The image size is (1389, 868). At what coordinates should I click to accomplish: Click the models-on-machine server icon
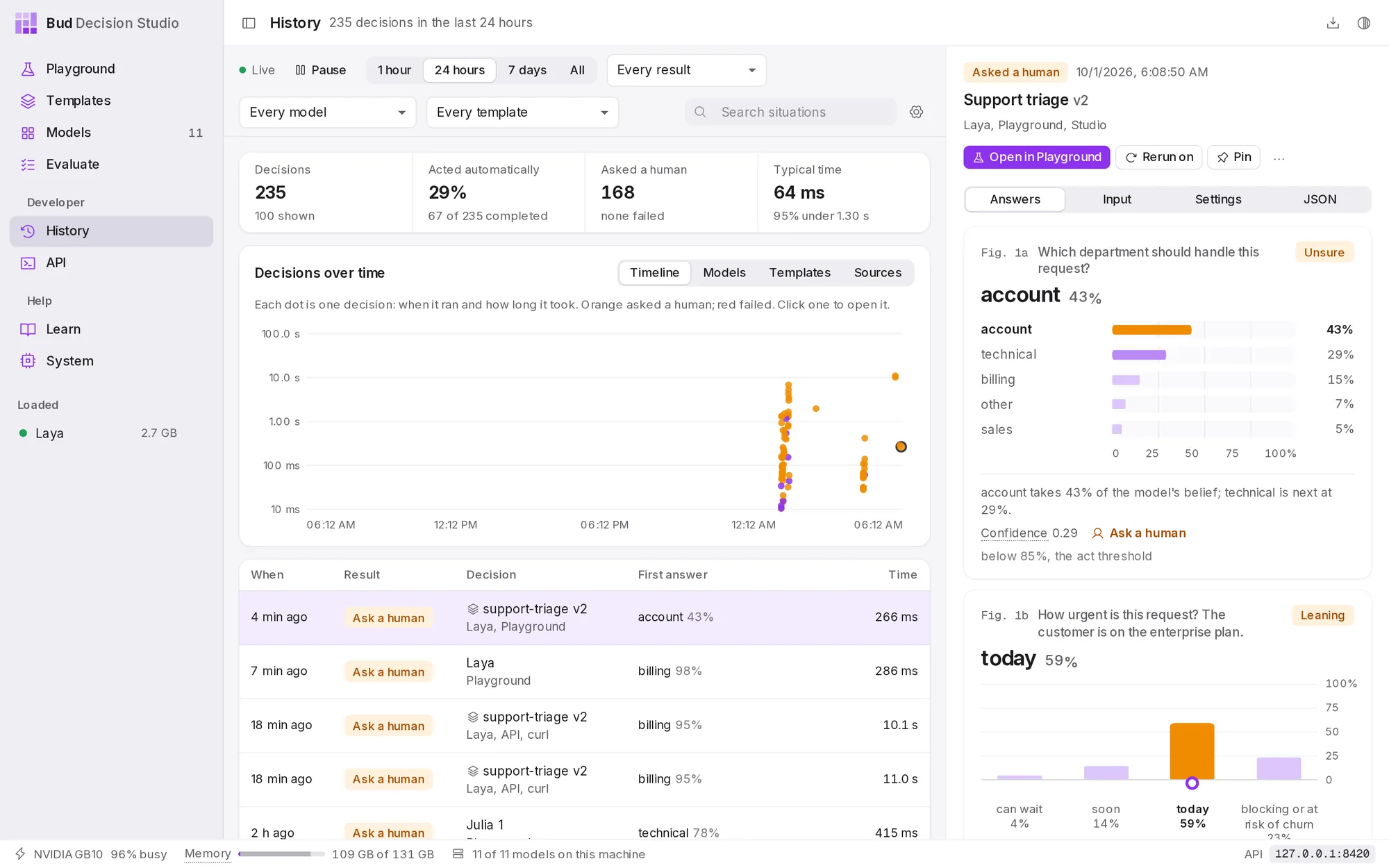pyautogui.click(x=458, y=854)
